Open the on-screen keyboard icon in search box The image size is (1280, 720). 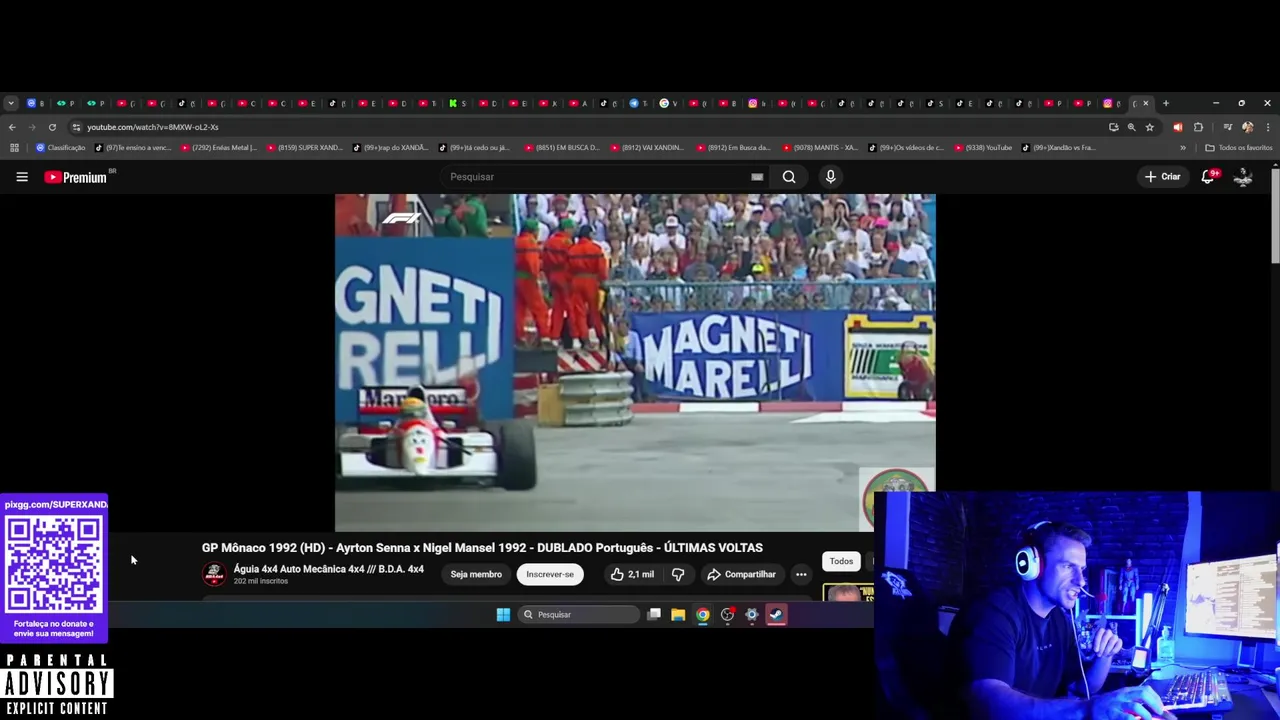click(x=757, y=177)
